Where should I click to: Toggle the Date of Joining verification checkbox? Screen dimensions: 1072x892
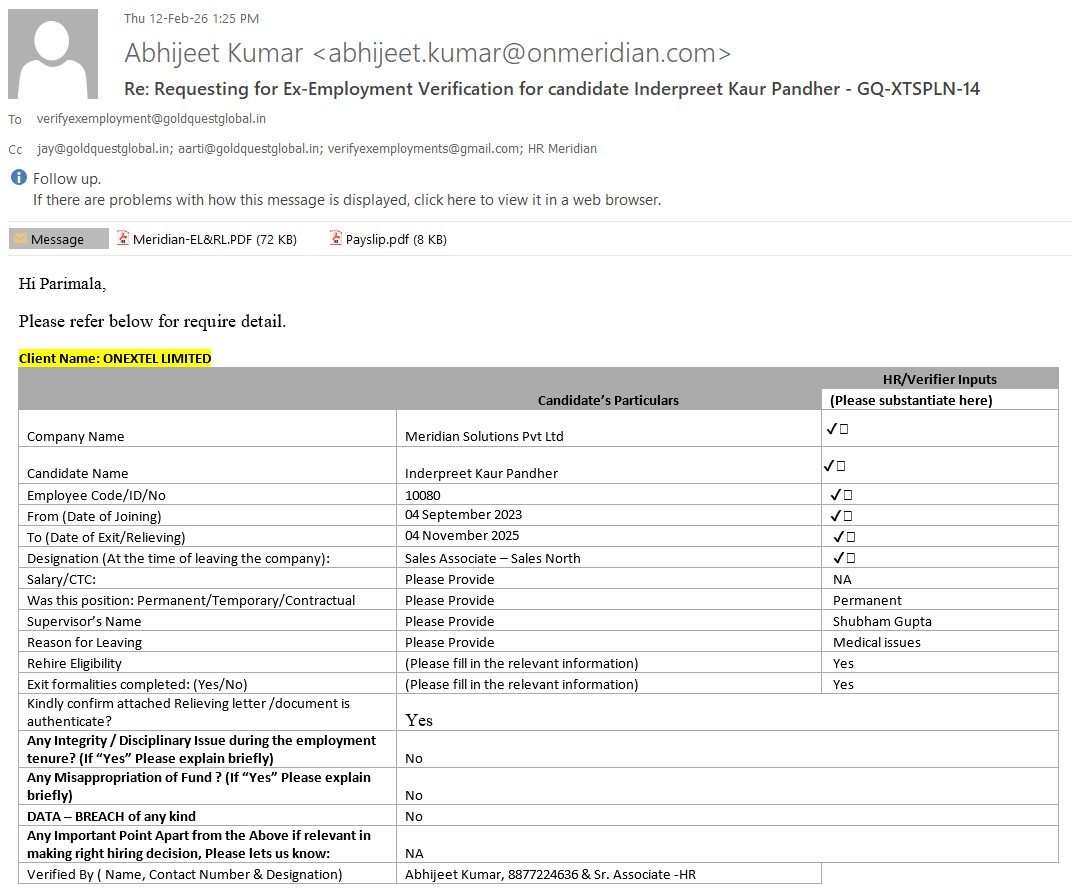(x=847, y=516)
